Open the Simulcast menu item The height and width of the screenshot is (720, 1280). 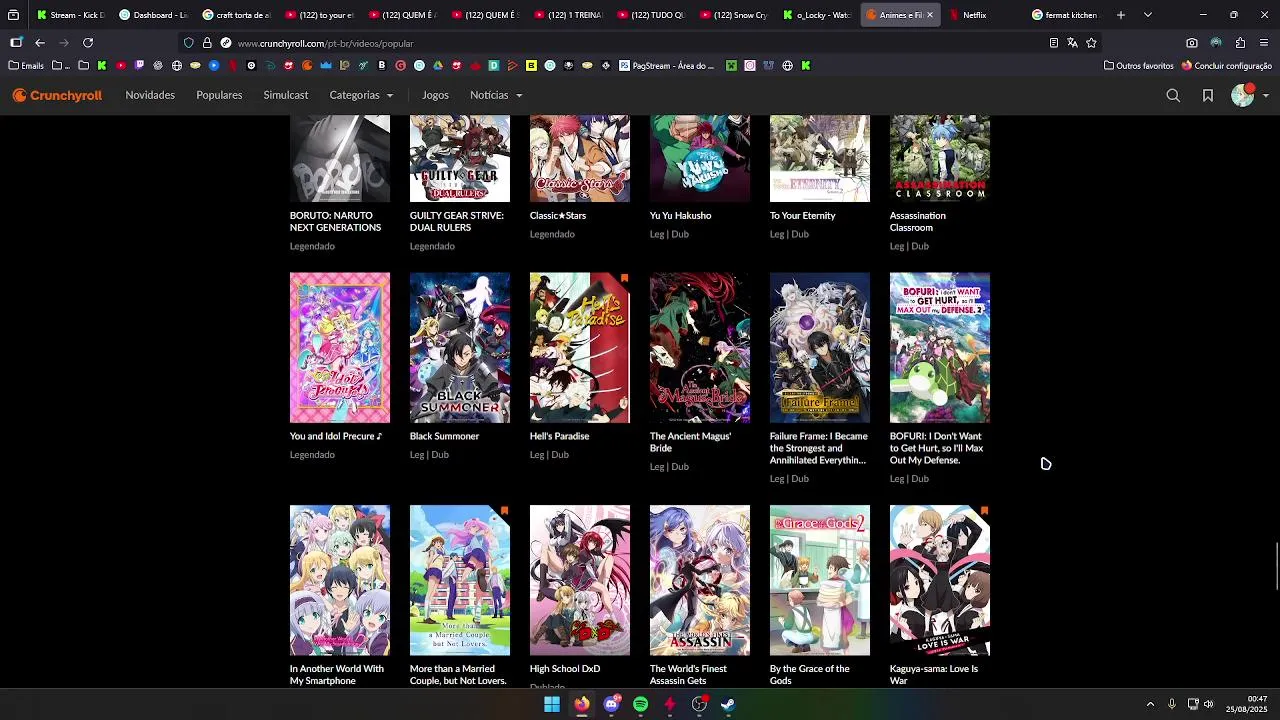click(286, 95)
